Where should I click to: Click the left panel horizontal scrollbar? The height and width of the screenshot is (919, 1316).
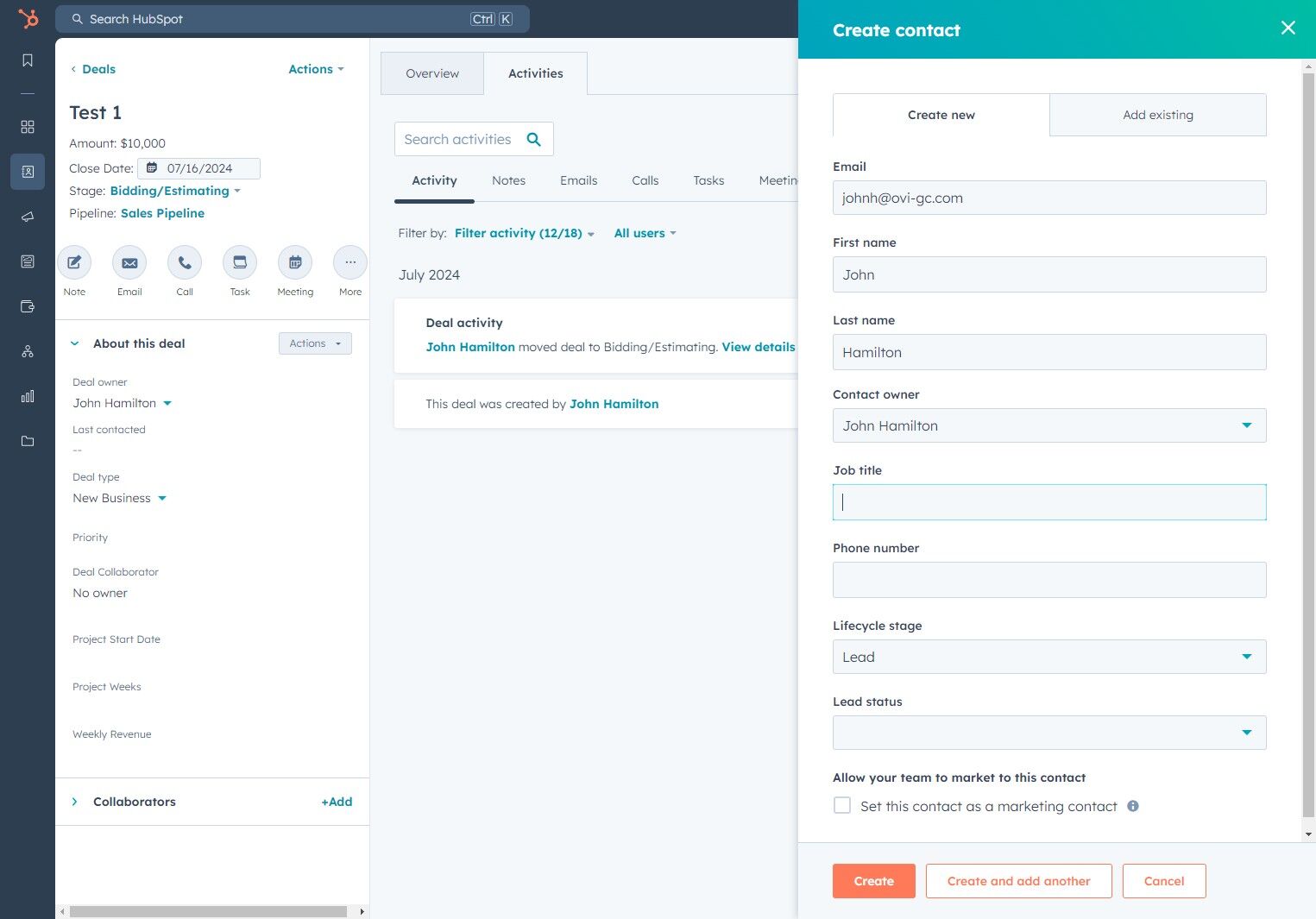208,911
